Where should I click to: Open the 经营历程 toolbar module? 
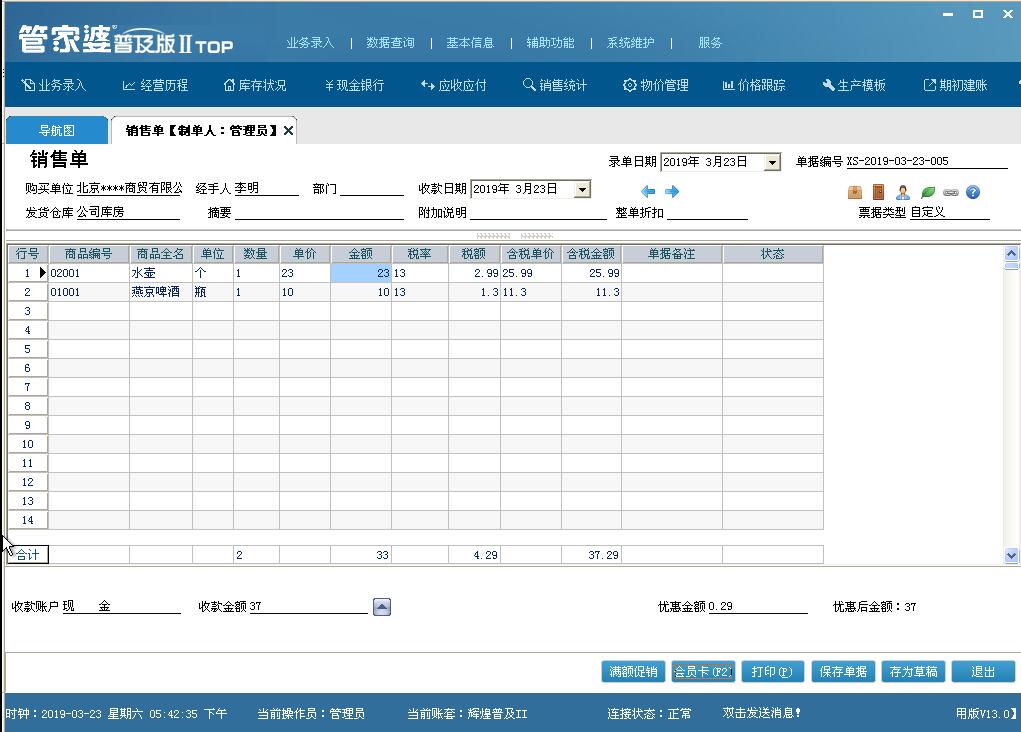click(x=155, y=84)
